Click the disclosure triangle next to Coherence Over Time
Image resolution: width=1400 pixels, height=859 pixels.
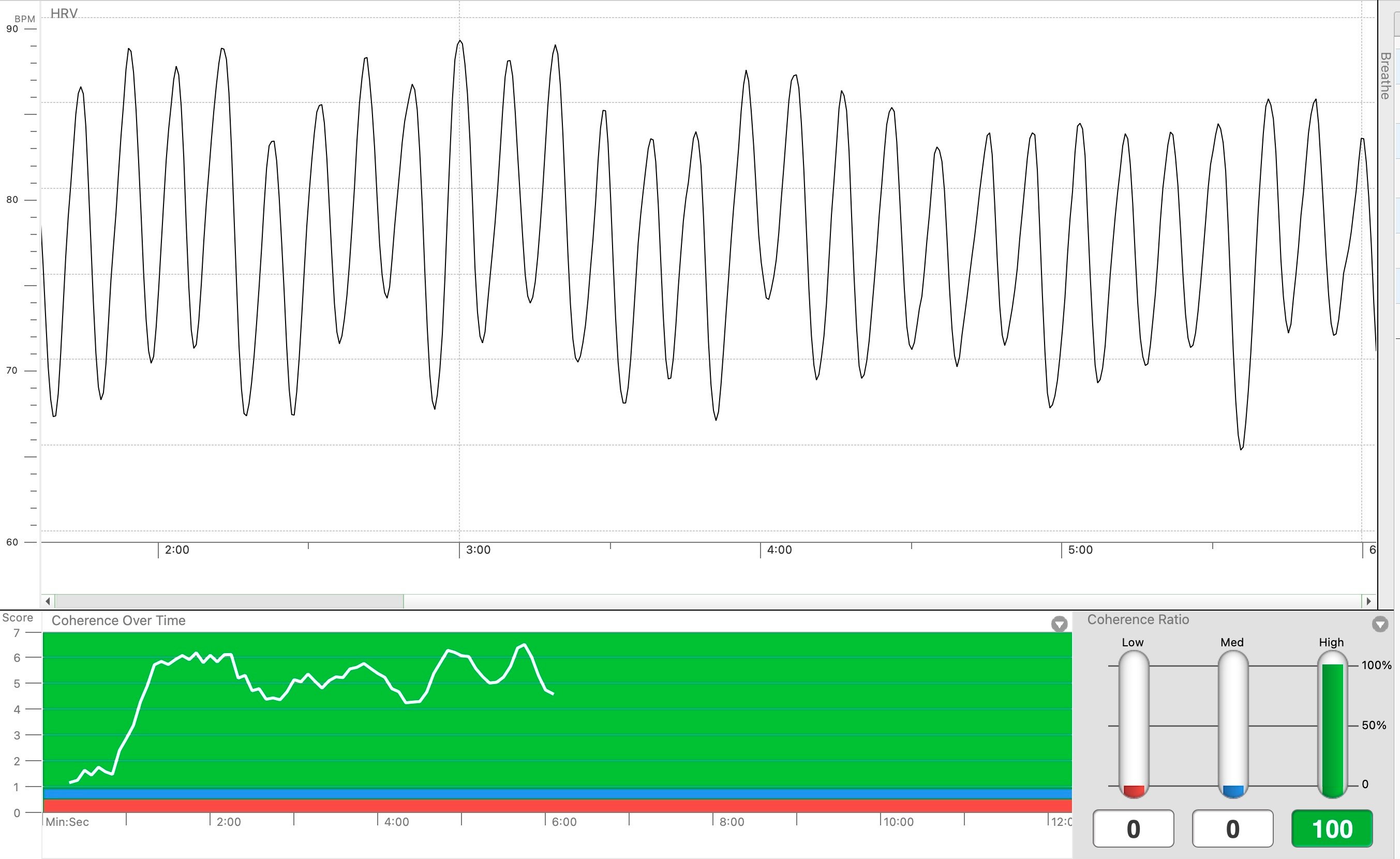tap(1059, 624)
